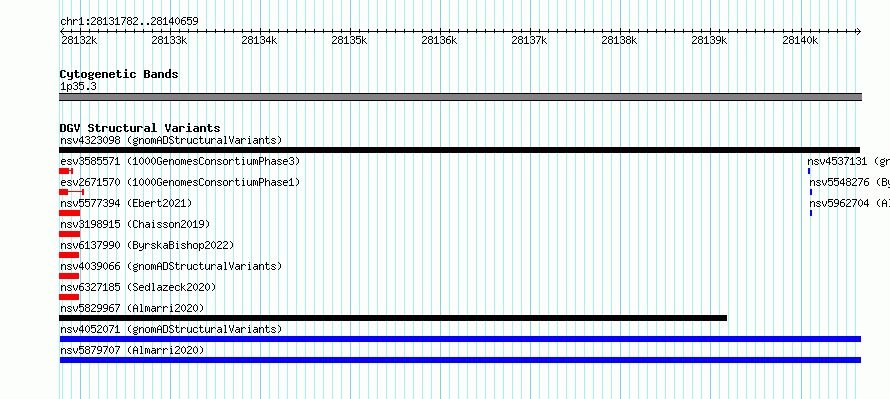
Task: Click the 28139k ruler tick label
Action: click(710, 40)
